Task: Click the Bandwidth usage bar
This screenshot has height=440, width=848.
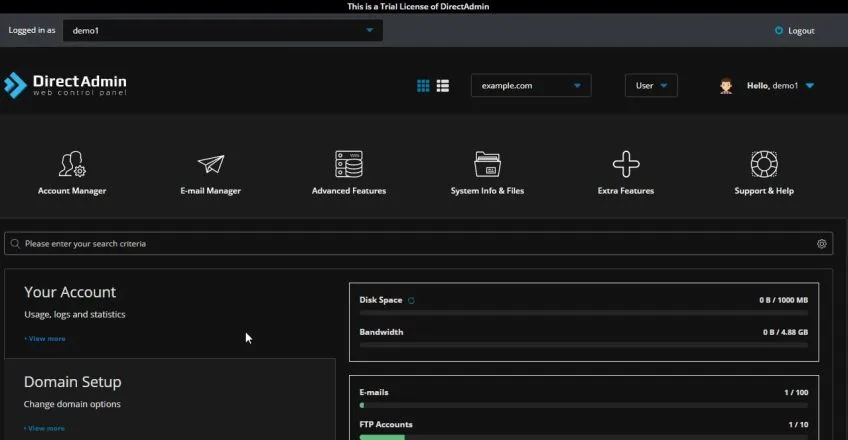Action: pyautogui.click(x=584, y=345)
